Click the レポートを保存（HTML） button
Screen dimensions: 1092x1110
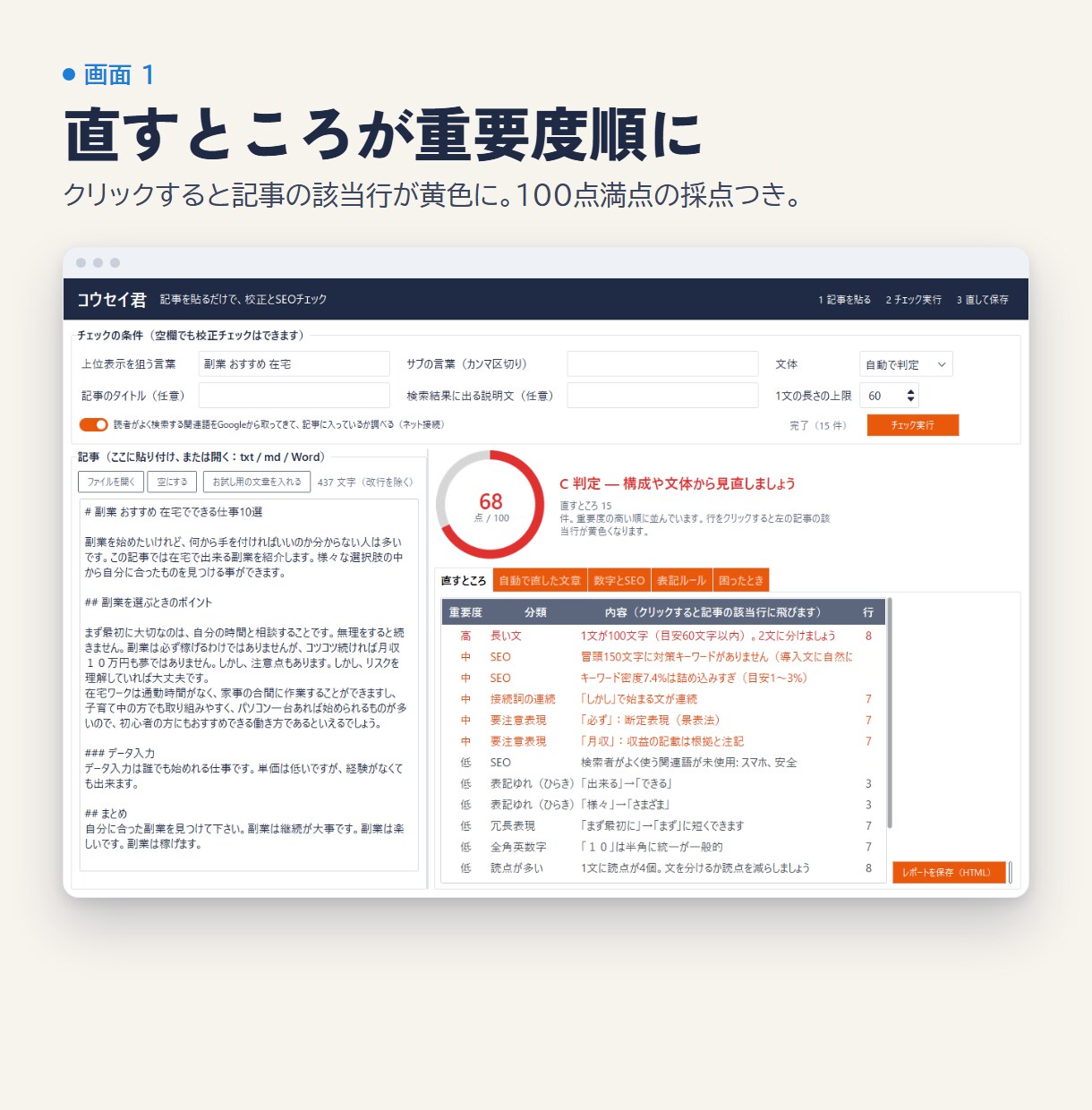[949, 872]
